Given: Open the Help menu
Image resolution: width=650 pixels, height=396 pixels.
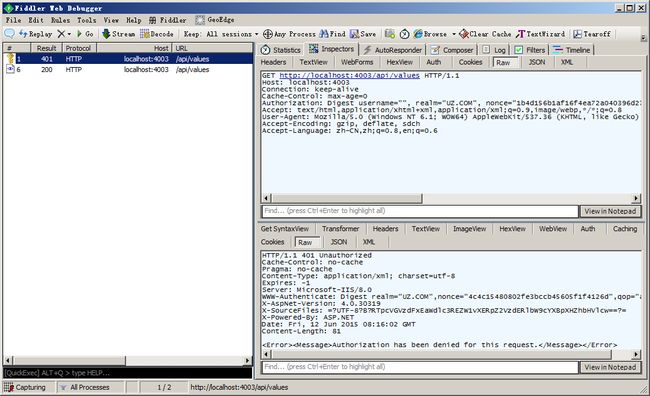Looking at the screenshot, I should 133,20.
